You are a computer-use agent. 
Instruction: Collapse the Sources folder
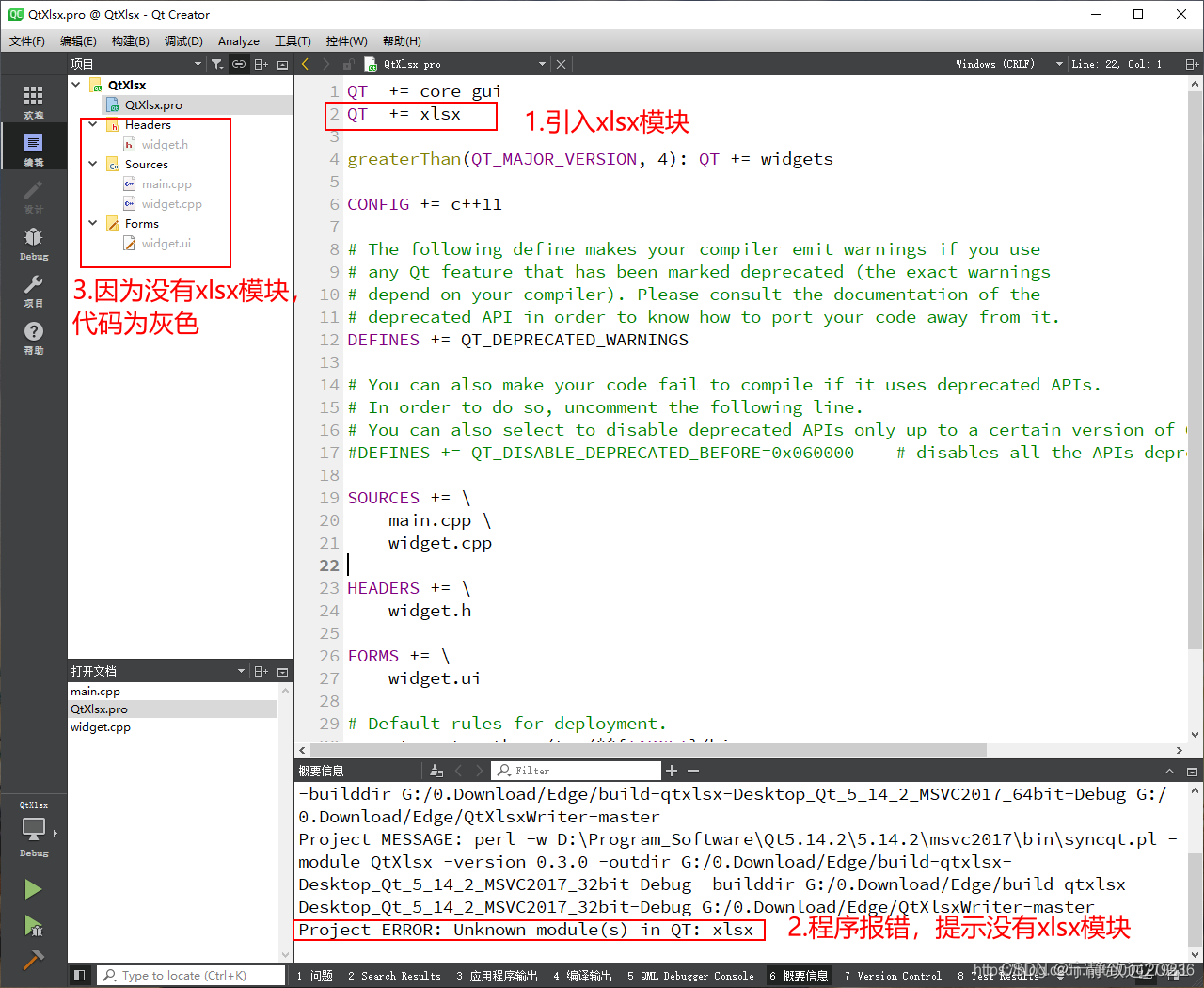point(93,164)
